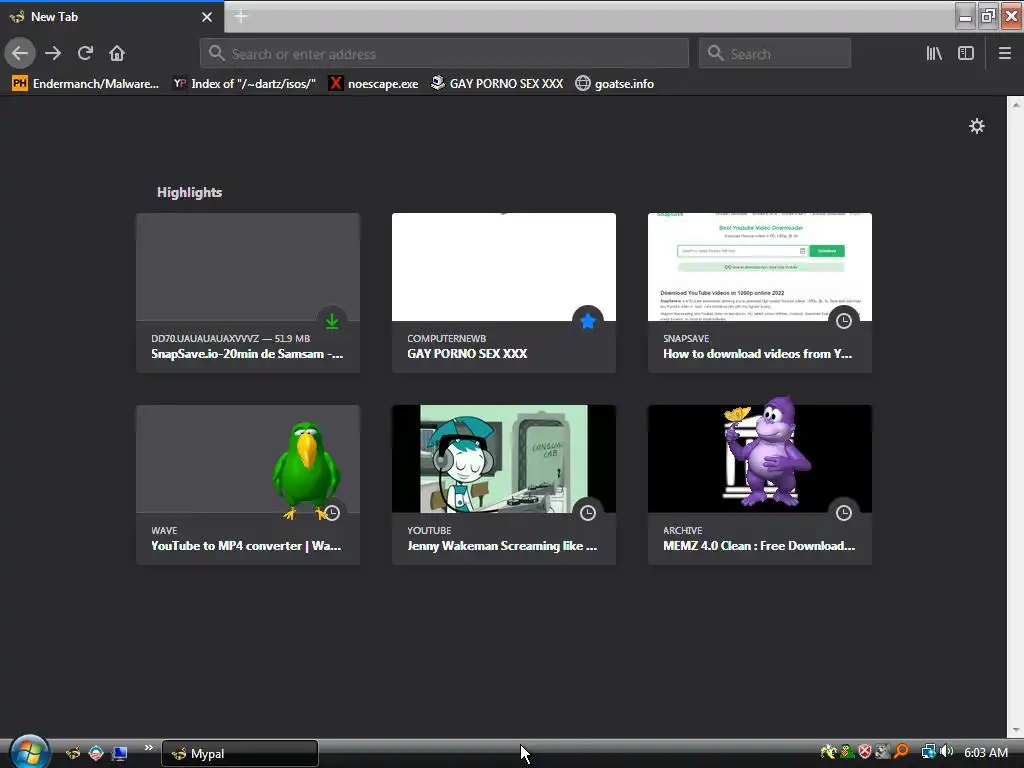This screenshot has height=768, width=1024.
Task: Click the page scrollbar down arrow
Action: (x=1016, y=730)
